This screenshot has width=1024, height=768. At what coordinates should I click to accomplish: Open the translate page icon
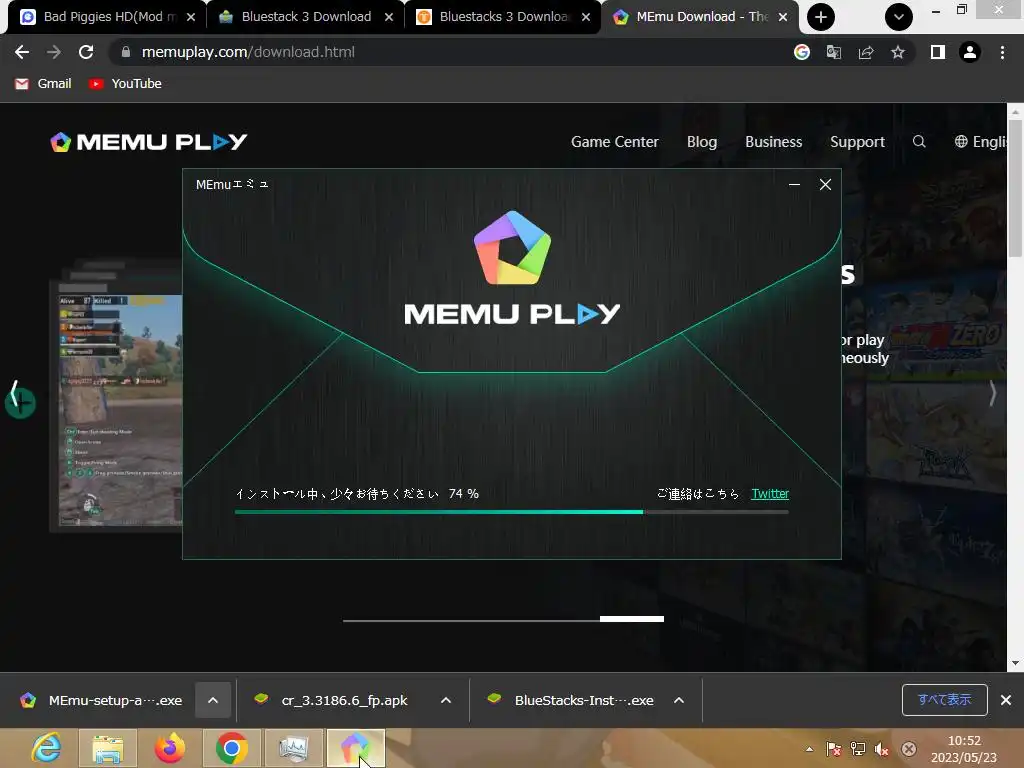(834, 52)
